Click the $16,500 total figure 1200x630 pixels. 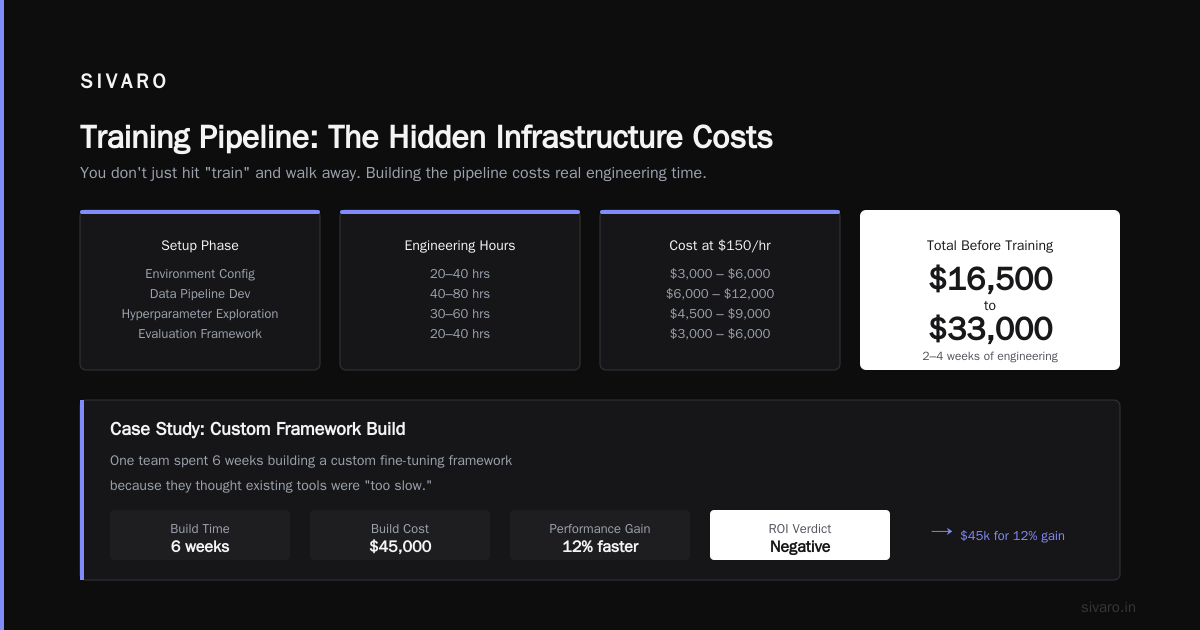pyautogui.click(x=990, y=279)
